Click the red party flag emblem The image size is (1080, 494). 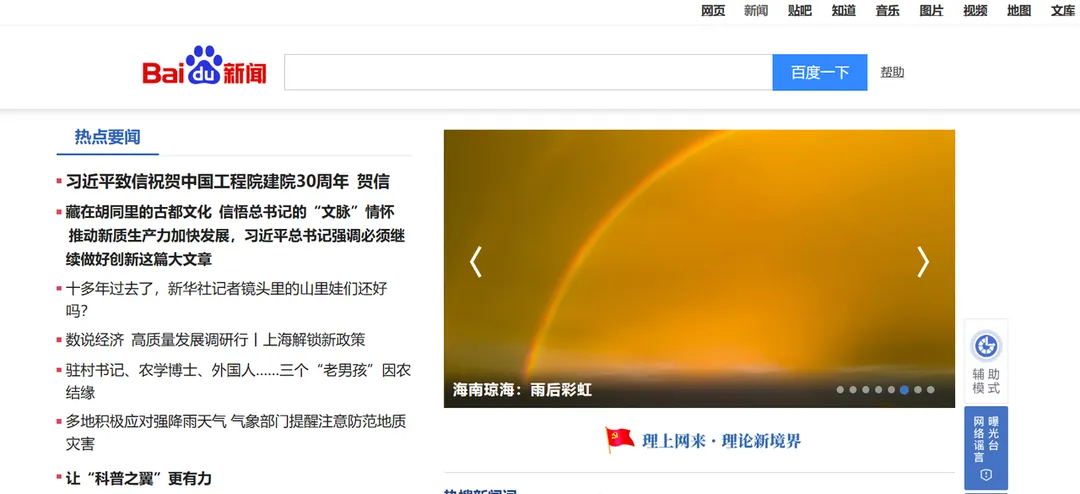(x=619, y=440)
